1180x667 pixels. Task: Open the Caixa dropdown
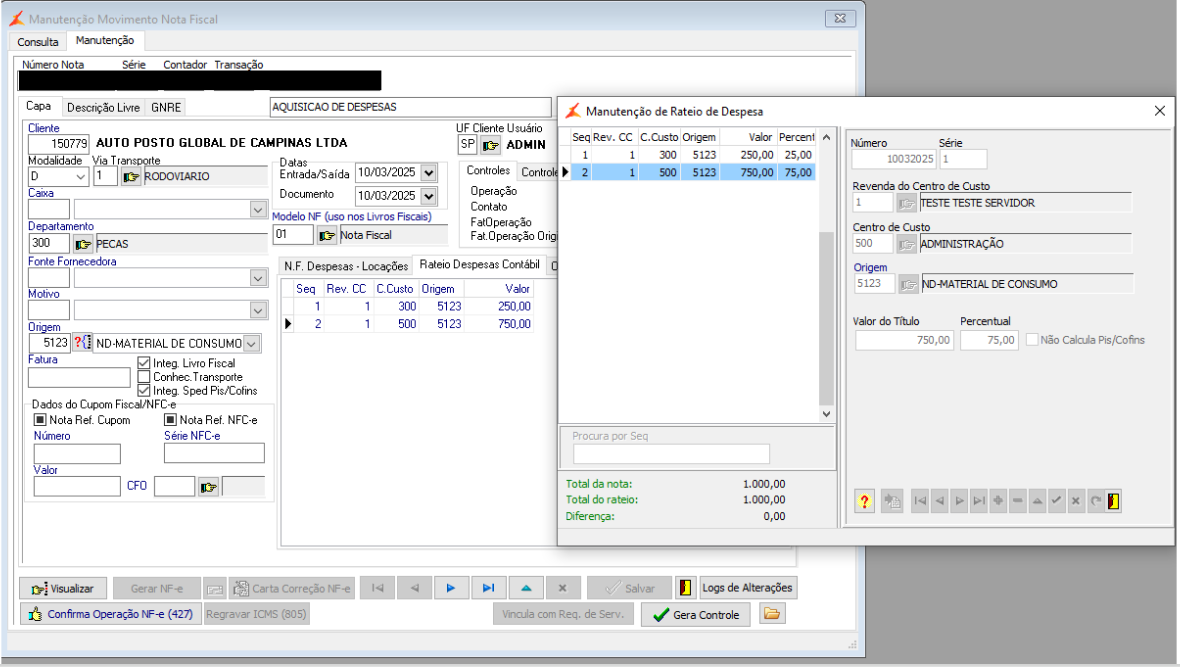tap(258, 209)
